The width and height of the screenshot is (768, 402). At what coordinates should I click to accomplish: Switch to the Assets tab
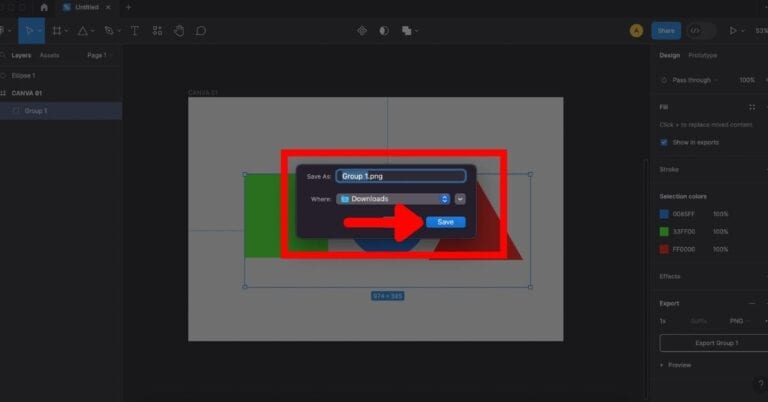point(49,55)
